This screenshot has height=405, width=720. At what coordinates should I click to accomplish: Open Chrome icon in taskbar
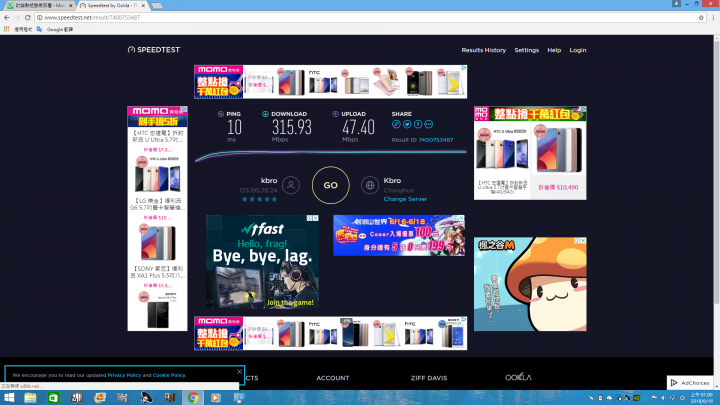tap(193, 398)
